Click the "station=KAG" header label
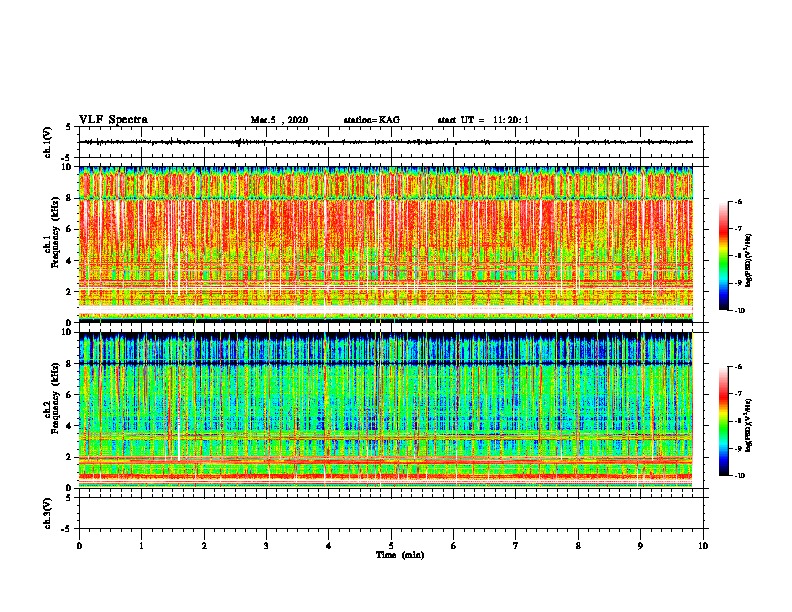This screenshot has height=612, width=792. 372,120
